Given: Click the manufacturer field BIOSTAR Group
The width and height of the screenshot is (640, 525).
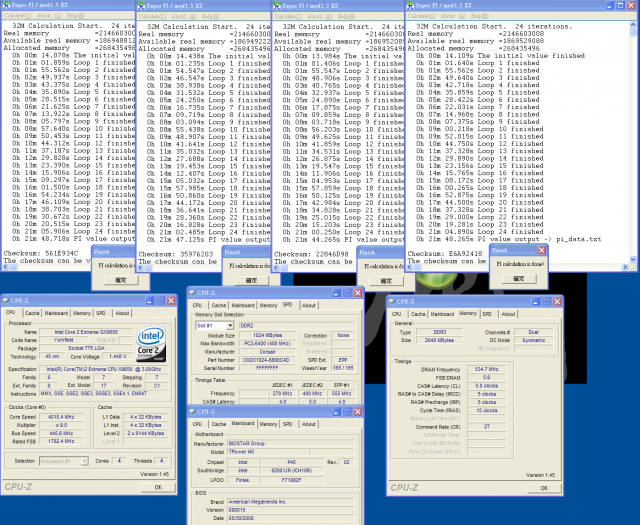Looking at the screenshot, I should (x=290, y=443).
